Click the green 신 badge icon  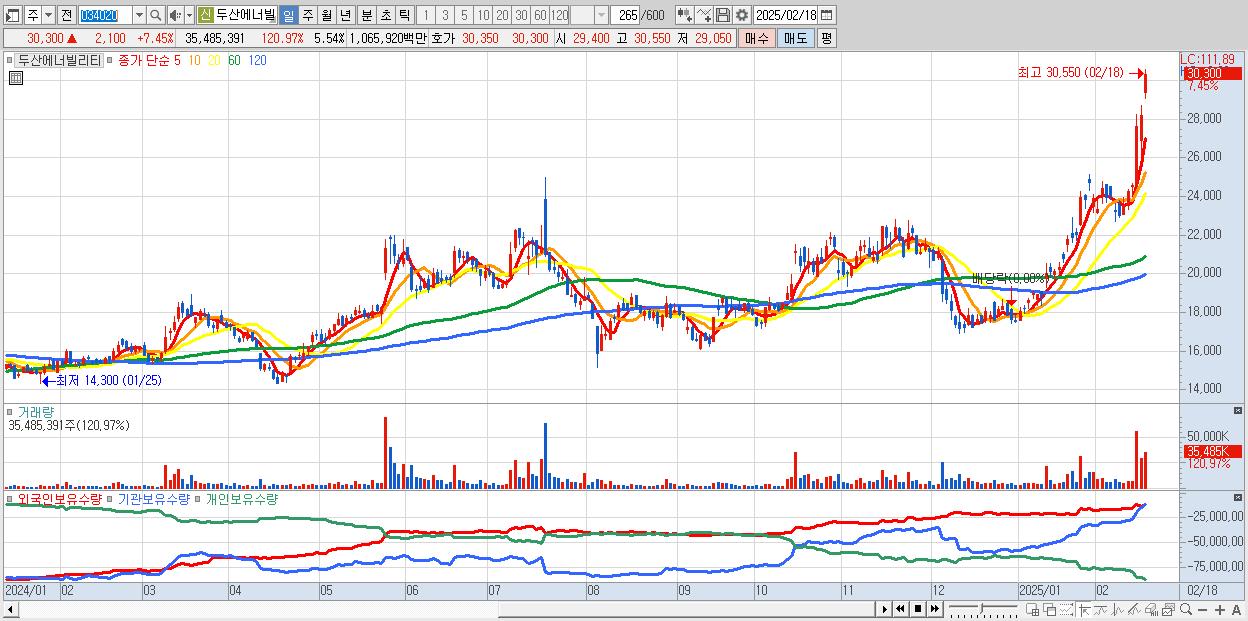click(x=205, y=15)
